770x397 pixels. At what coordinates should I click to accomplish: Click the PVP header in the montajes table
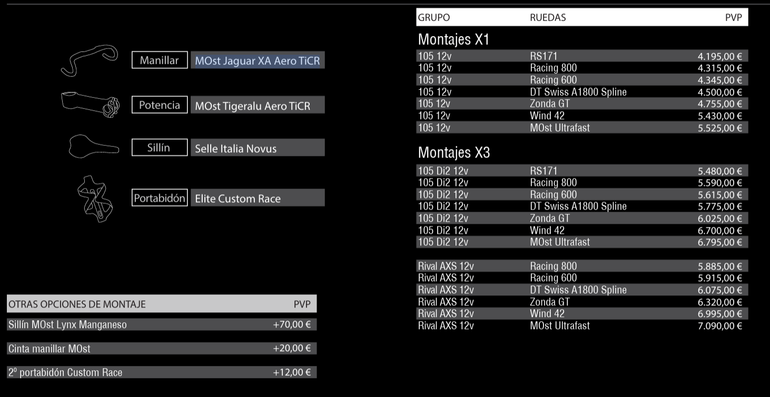point(733,18)
